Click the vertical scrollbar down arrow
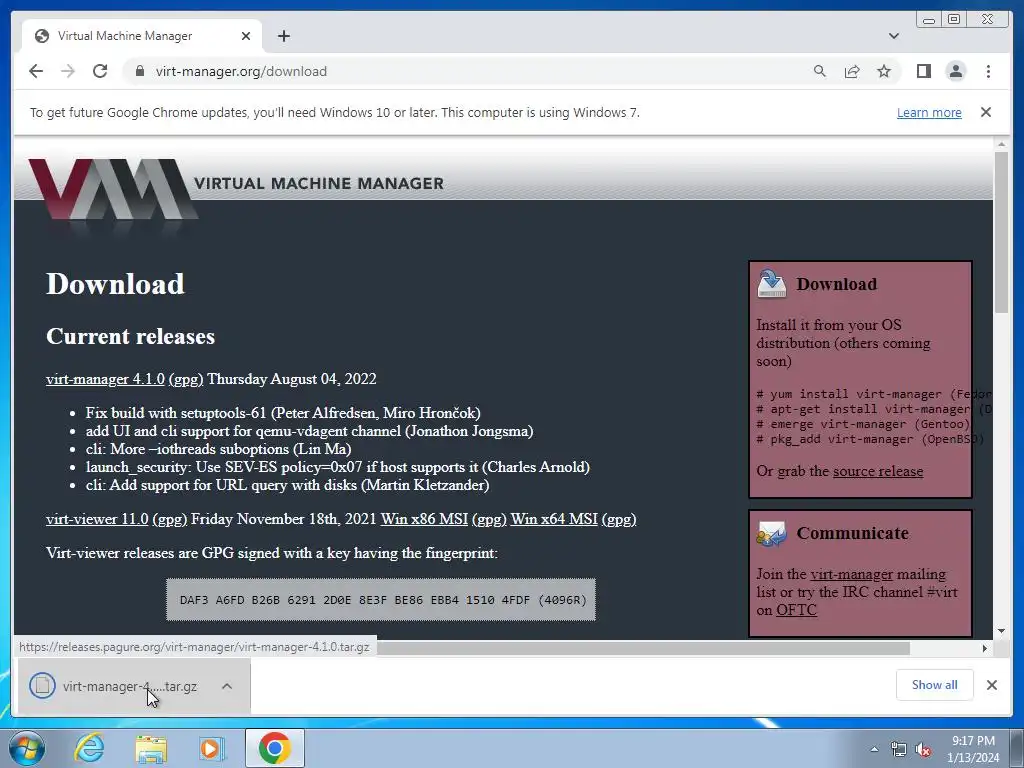The height and width of the screenshot is (768, 1024). [x=1001, y=631]
